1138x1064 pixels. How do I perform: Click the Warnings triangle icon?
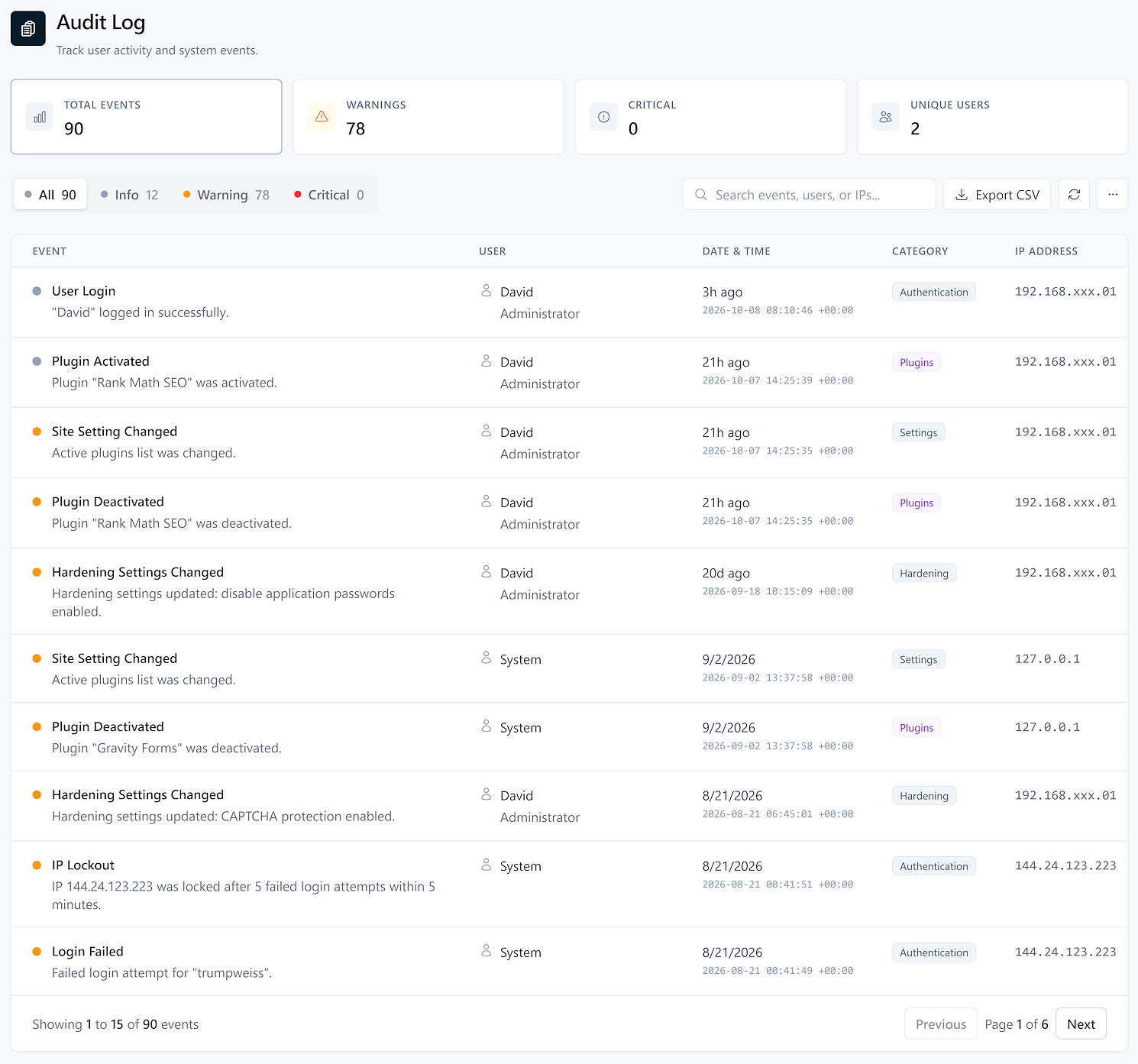pos(322,117)
